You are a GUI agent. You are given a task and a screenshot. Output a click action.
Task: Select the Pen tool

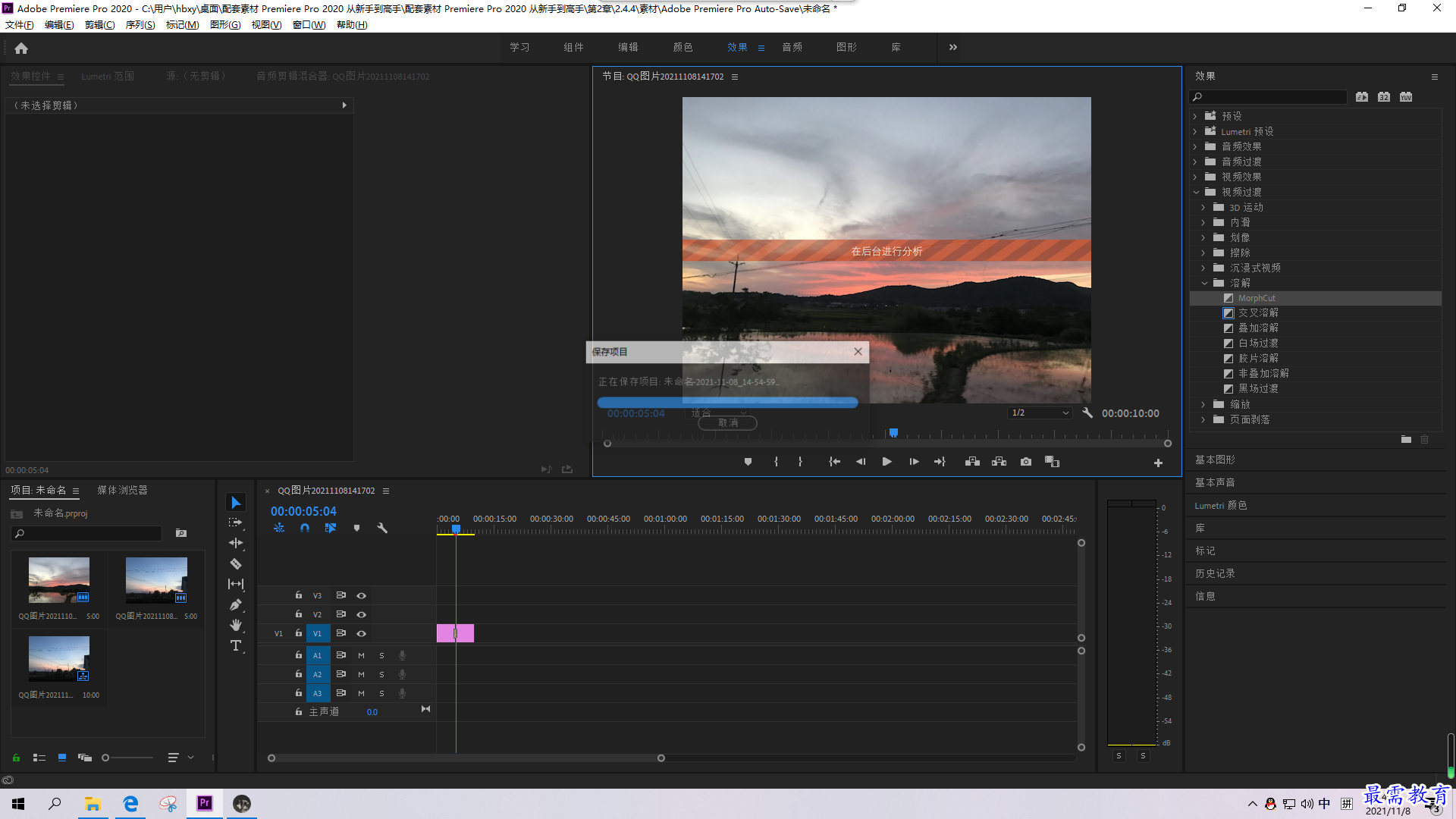click(236, 604)
